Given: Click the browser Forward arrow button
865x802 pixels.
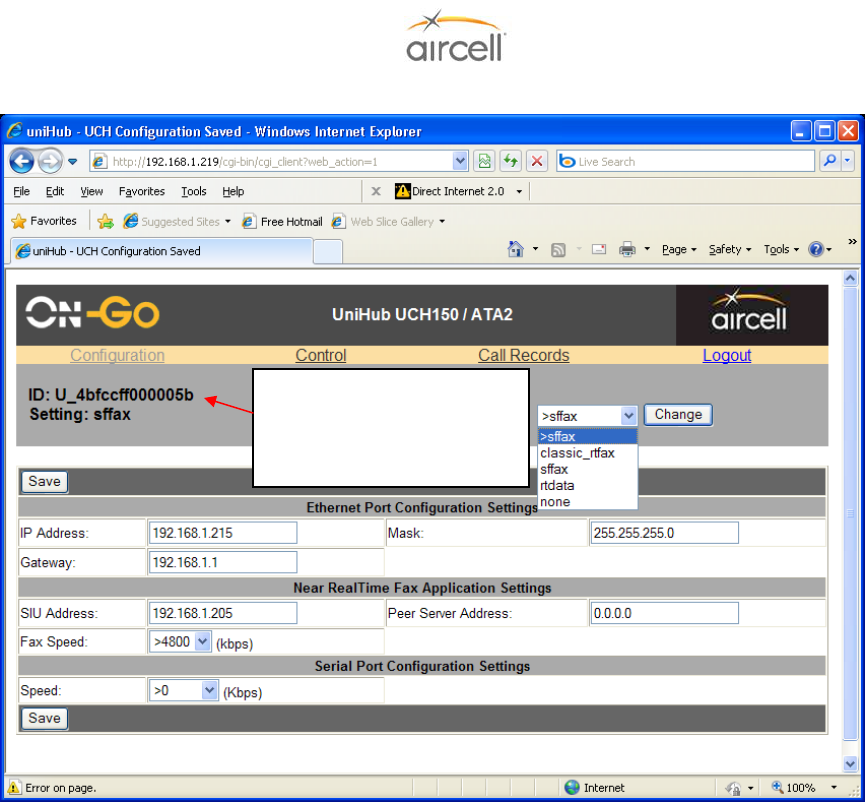Looking at the screenshot, I should coord(51,162).
